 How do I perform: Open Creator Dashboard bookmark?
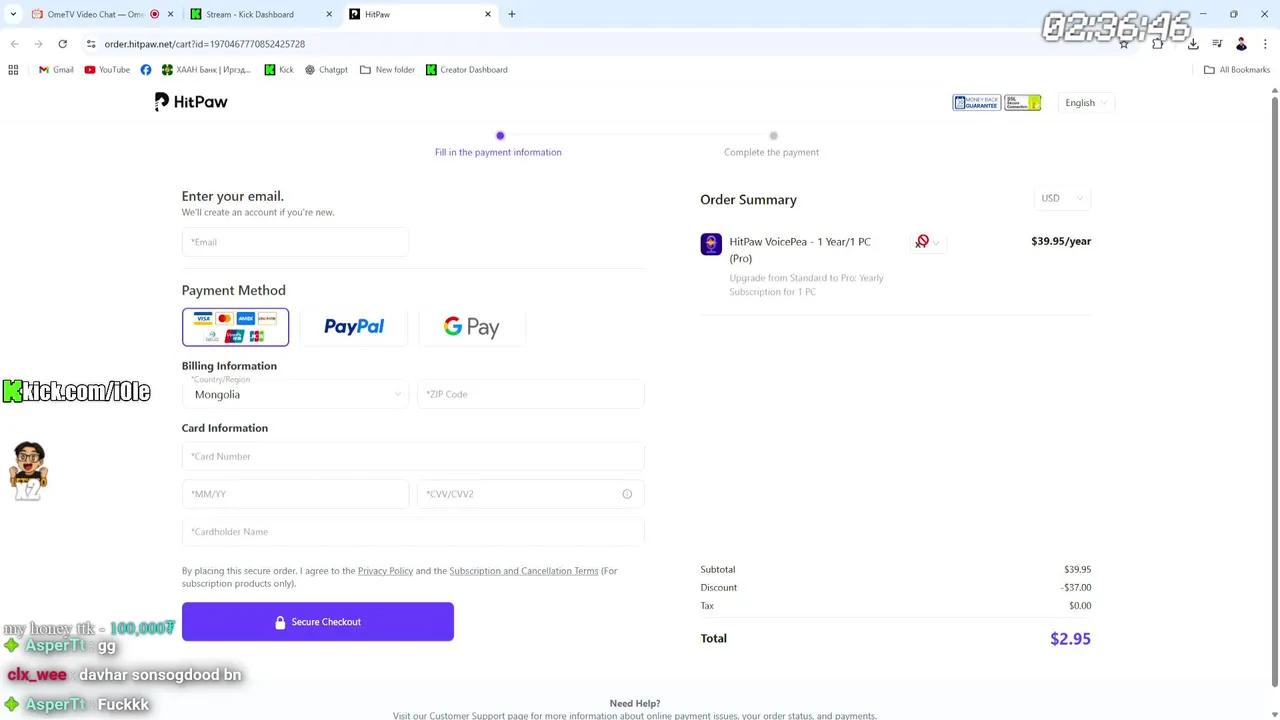click(x=467, y=70)
